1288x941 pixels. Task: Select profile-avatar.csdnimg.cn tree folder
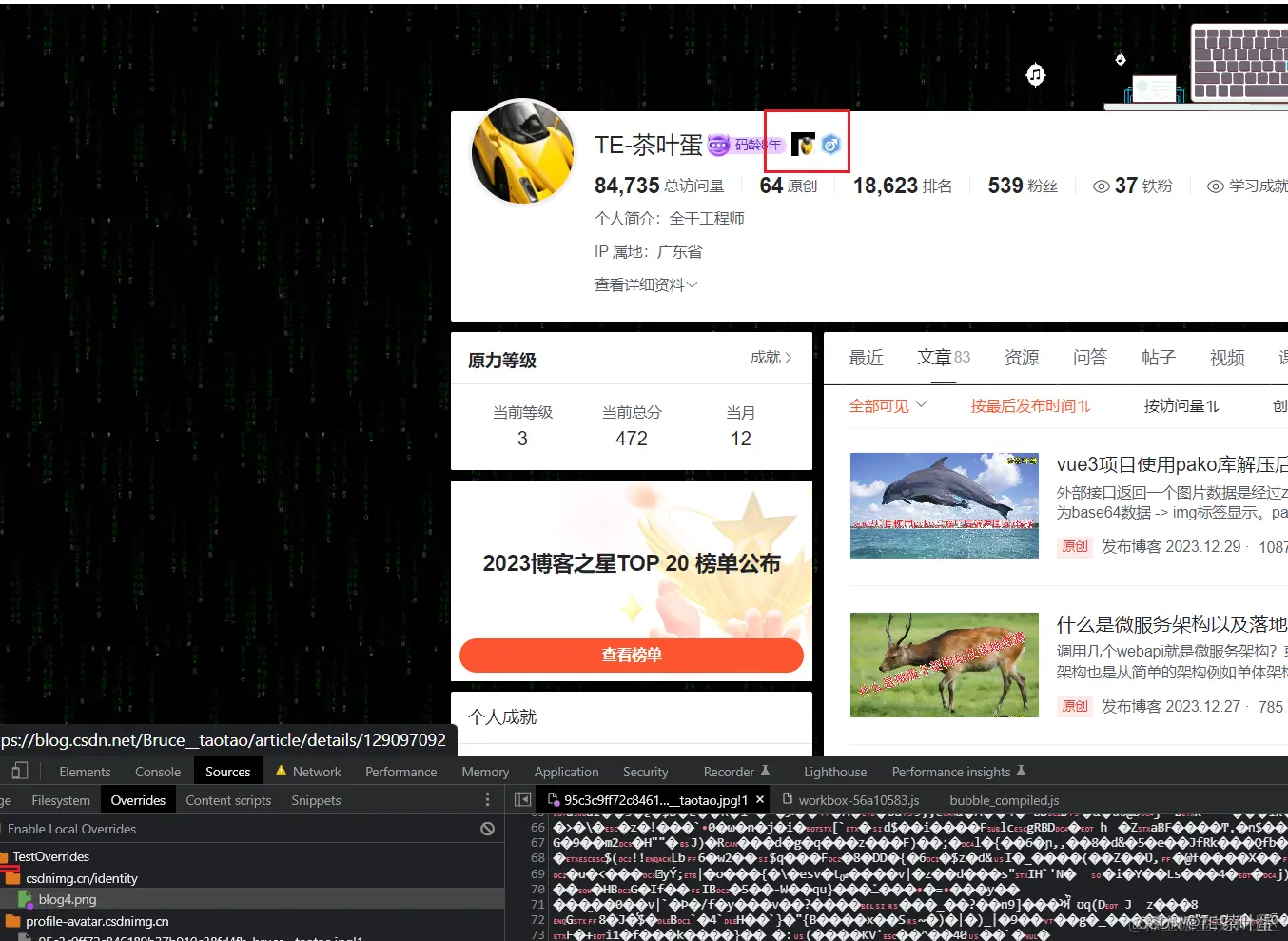[97, 921]
